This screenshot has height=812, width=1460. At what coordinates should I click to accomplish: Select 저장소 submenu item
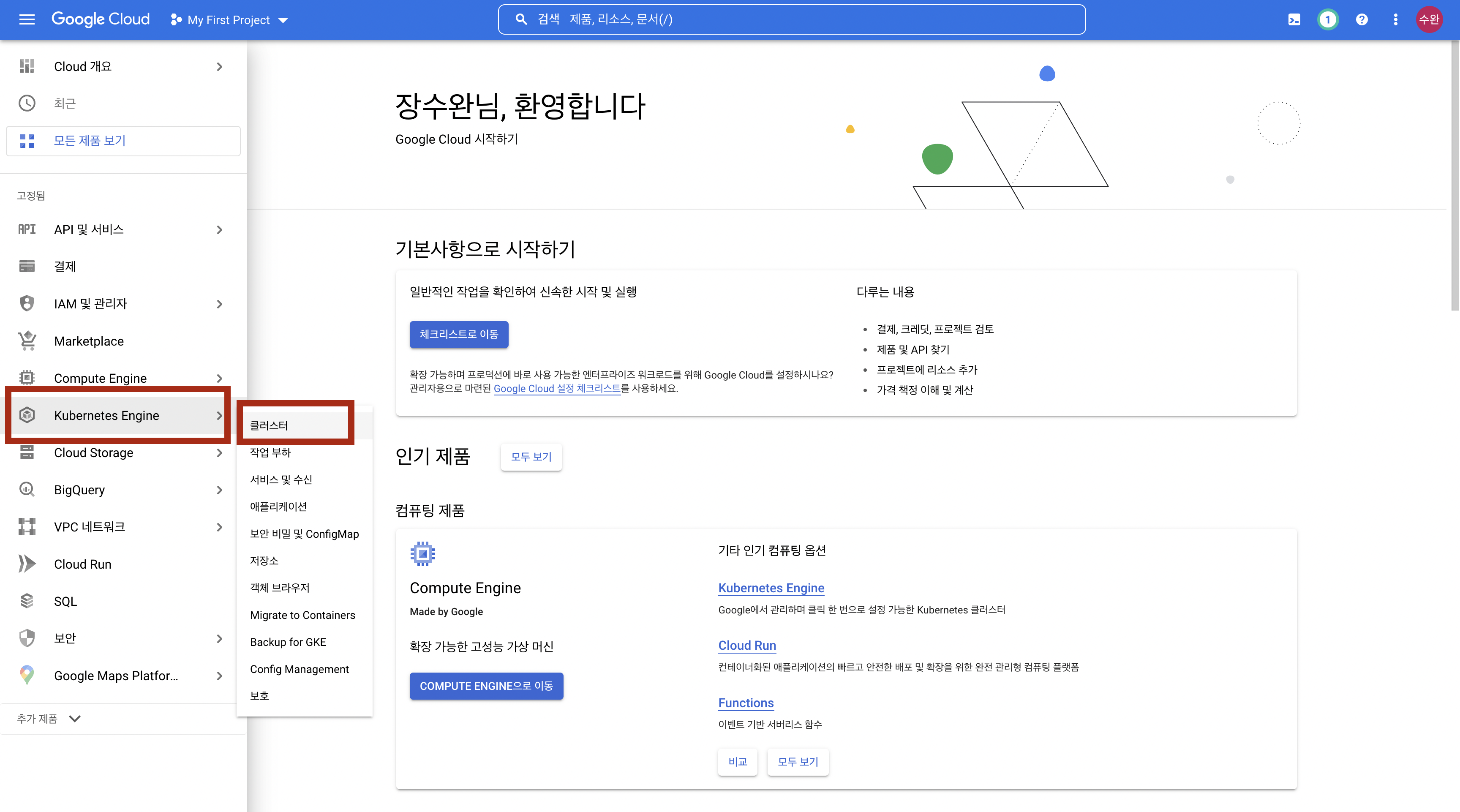click(304, 560)
